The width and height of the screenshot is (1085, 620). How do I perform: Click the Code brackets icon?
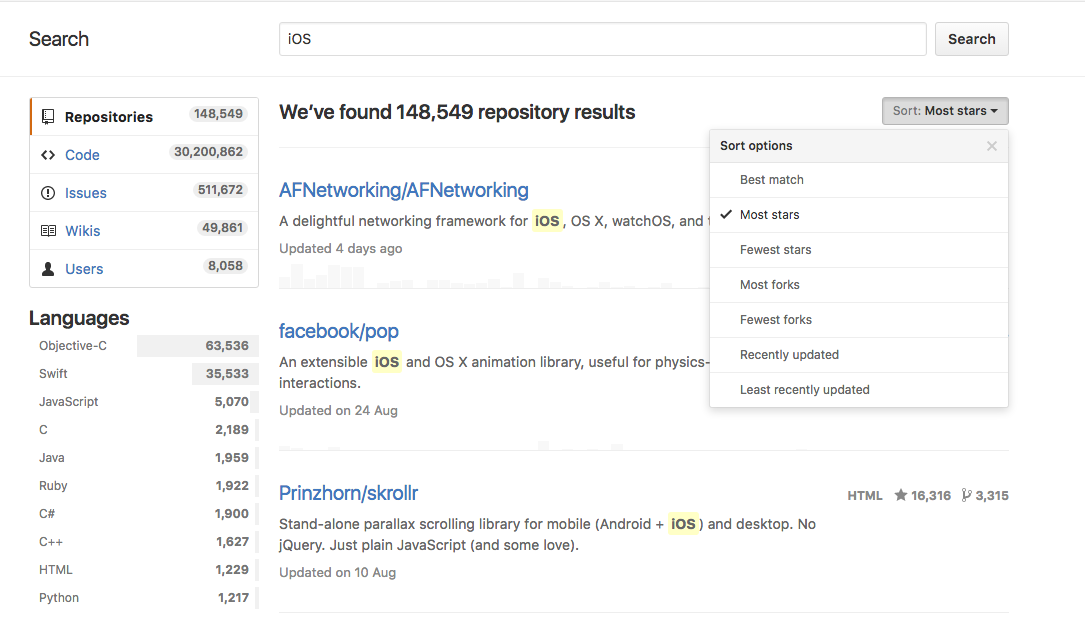pos(48,155)
